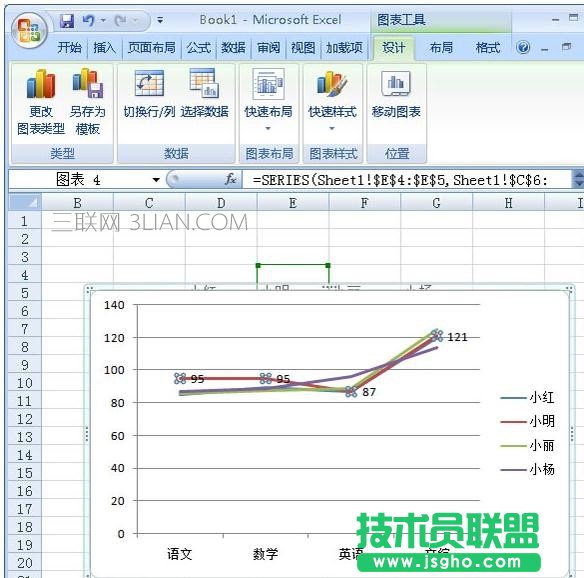The height and width of the screenshot is (578, 584).
Task: Click the chart's left edge sizing handle
Action: (87, 434)
